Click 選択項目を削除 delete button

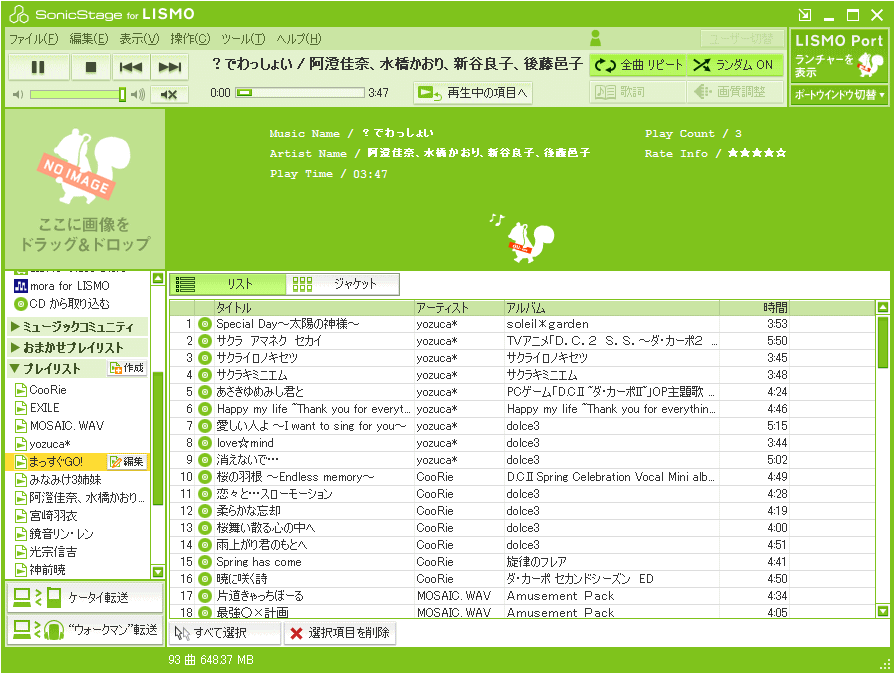[x=340, y=633]
